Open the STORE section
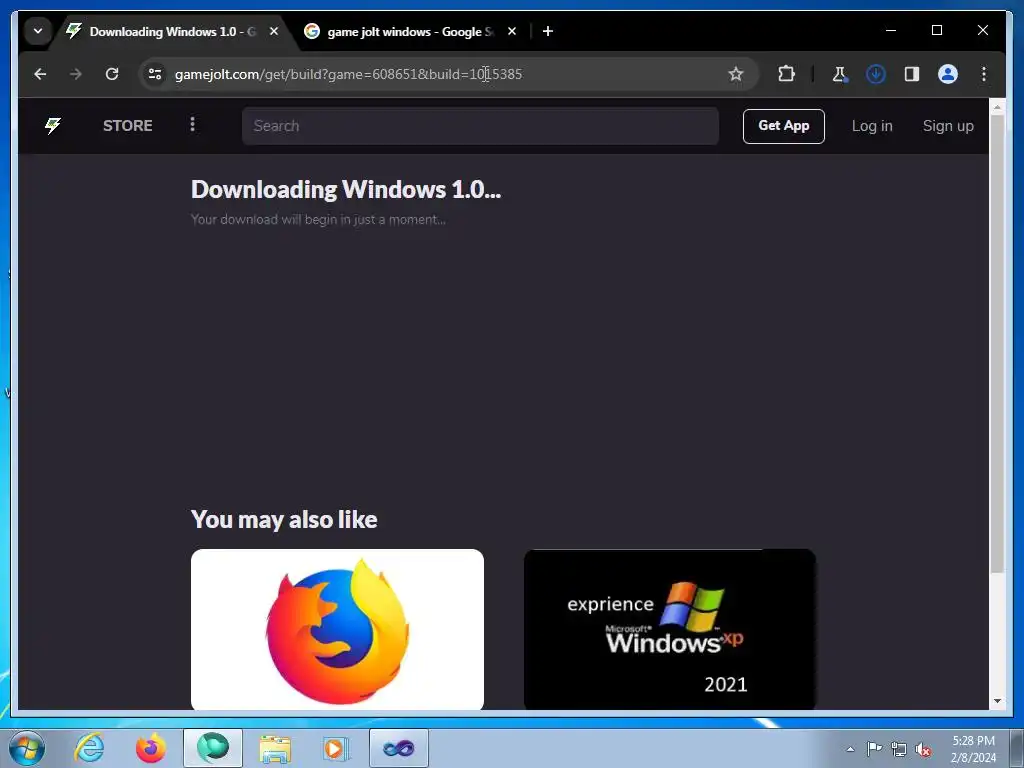Screen dimensions: 1024x768 point(127,125)
